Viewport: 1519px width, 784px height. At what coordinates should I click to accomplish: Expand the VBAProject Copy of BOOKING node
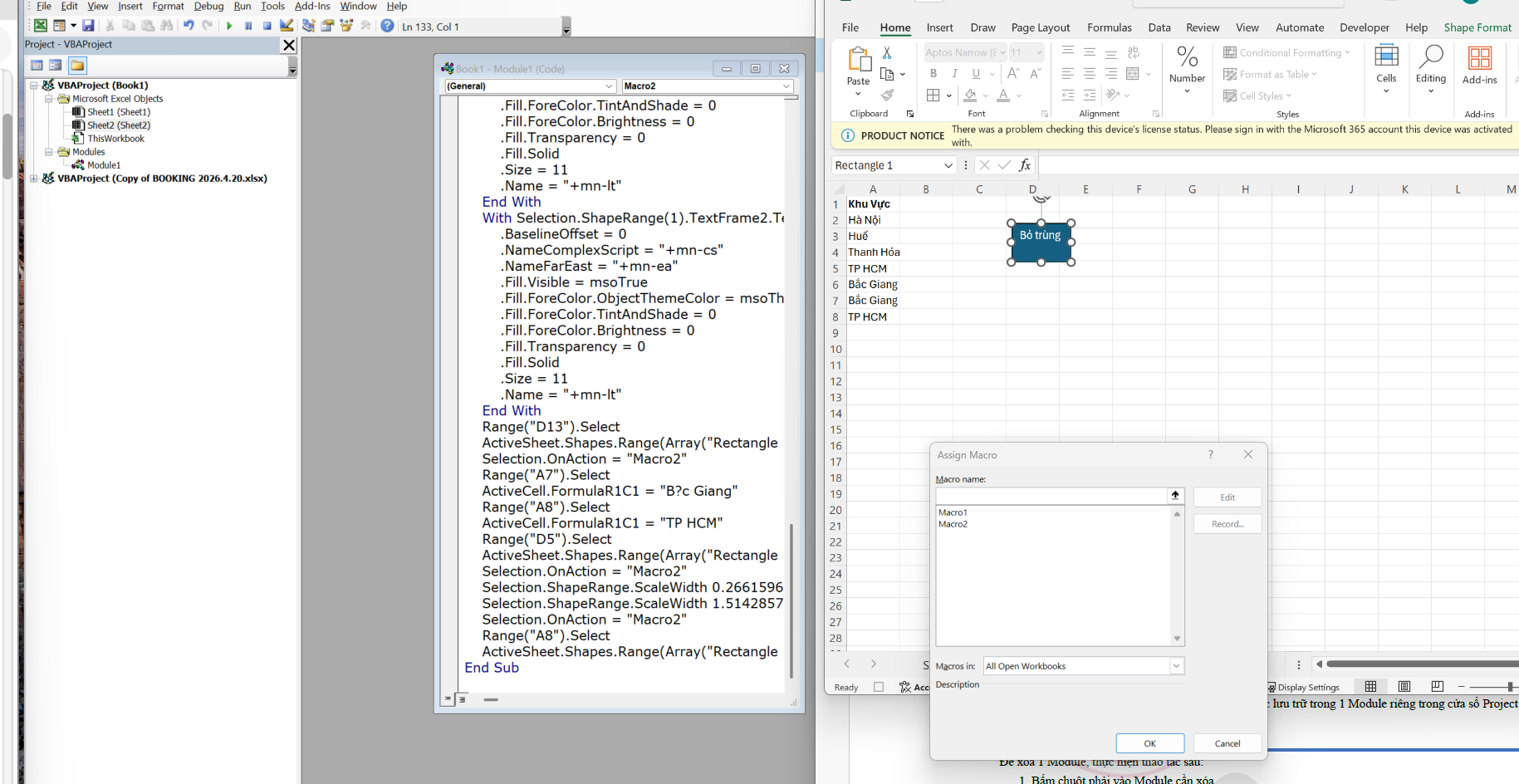point(34,179)
